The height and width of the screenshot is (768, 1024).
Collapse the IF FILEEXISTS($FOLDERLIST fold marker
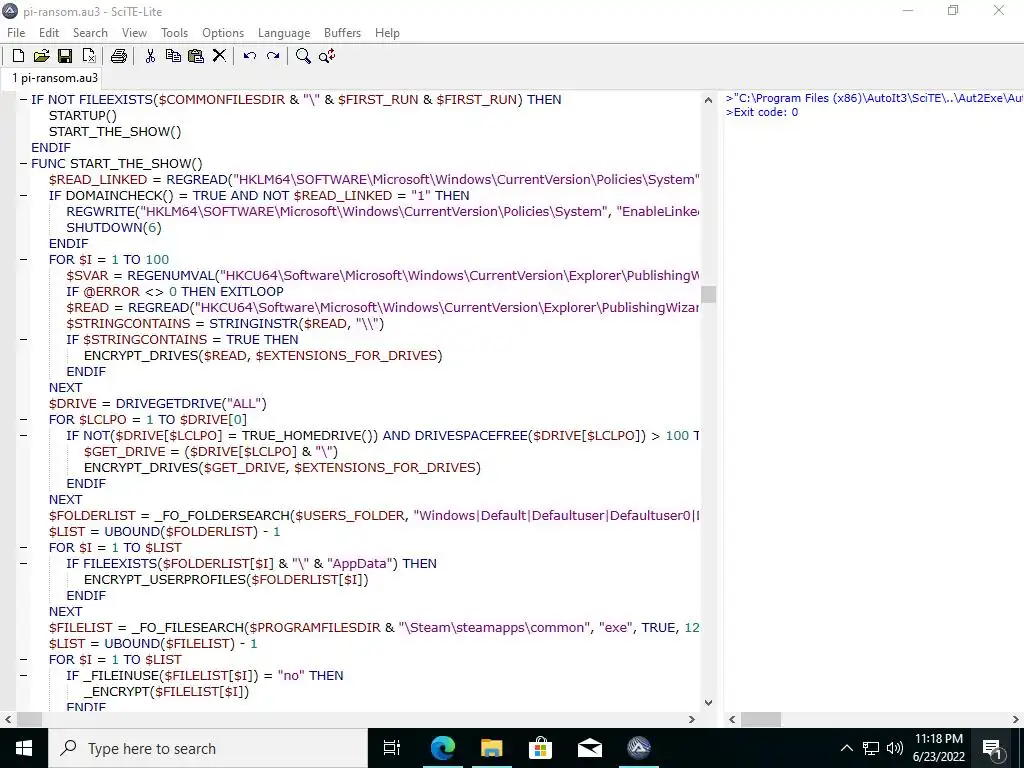[24, 564]
